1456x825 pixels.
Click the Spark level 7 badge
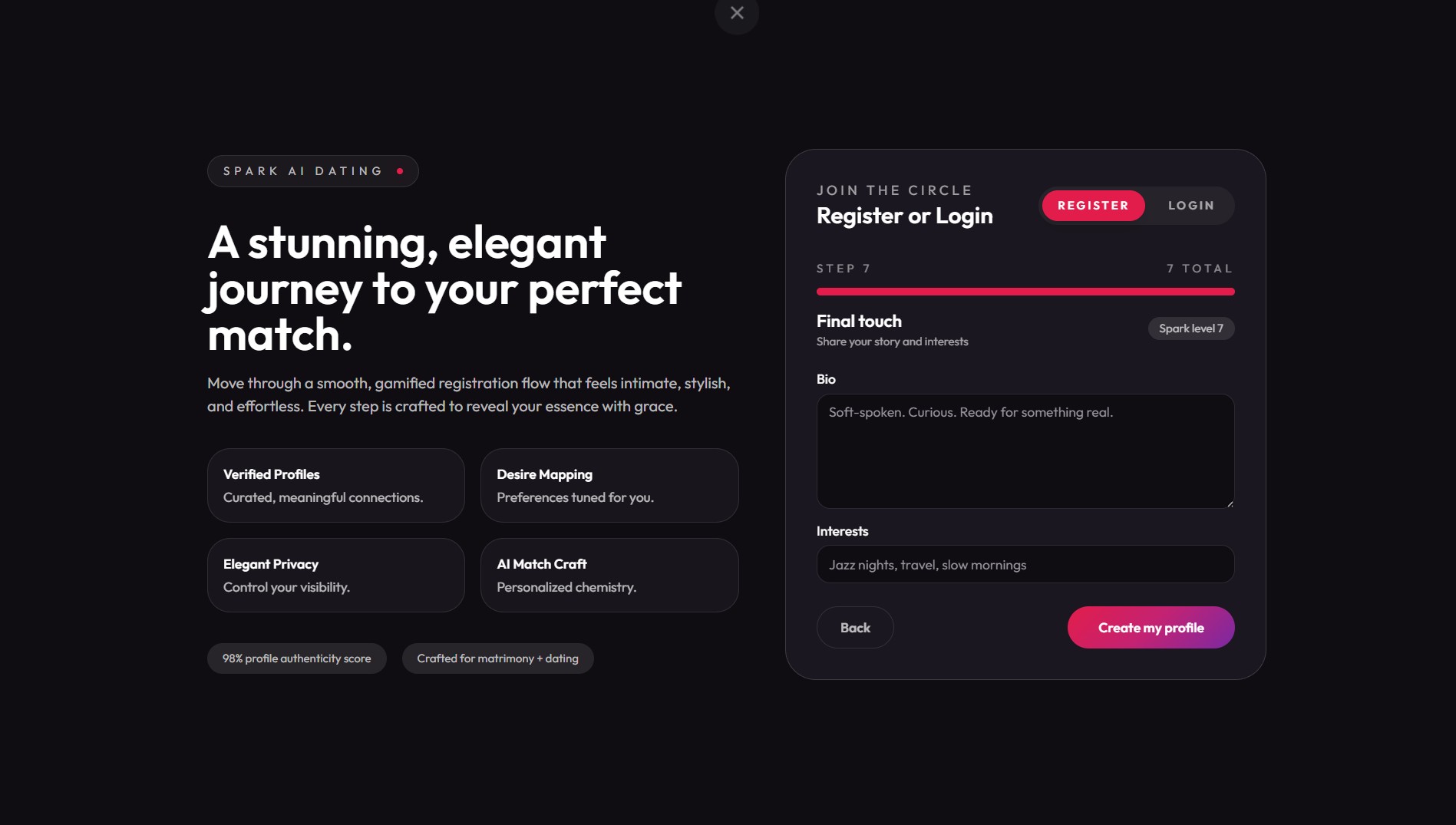click(x=1191, y=328)
